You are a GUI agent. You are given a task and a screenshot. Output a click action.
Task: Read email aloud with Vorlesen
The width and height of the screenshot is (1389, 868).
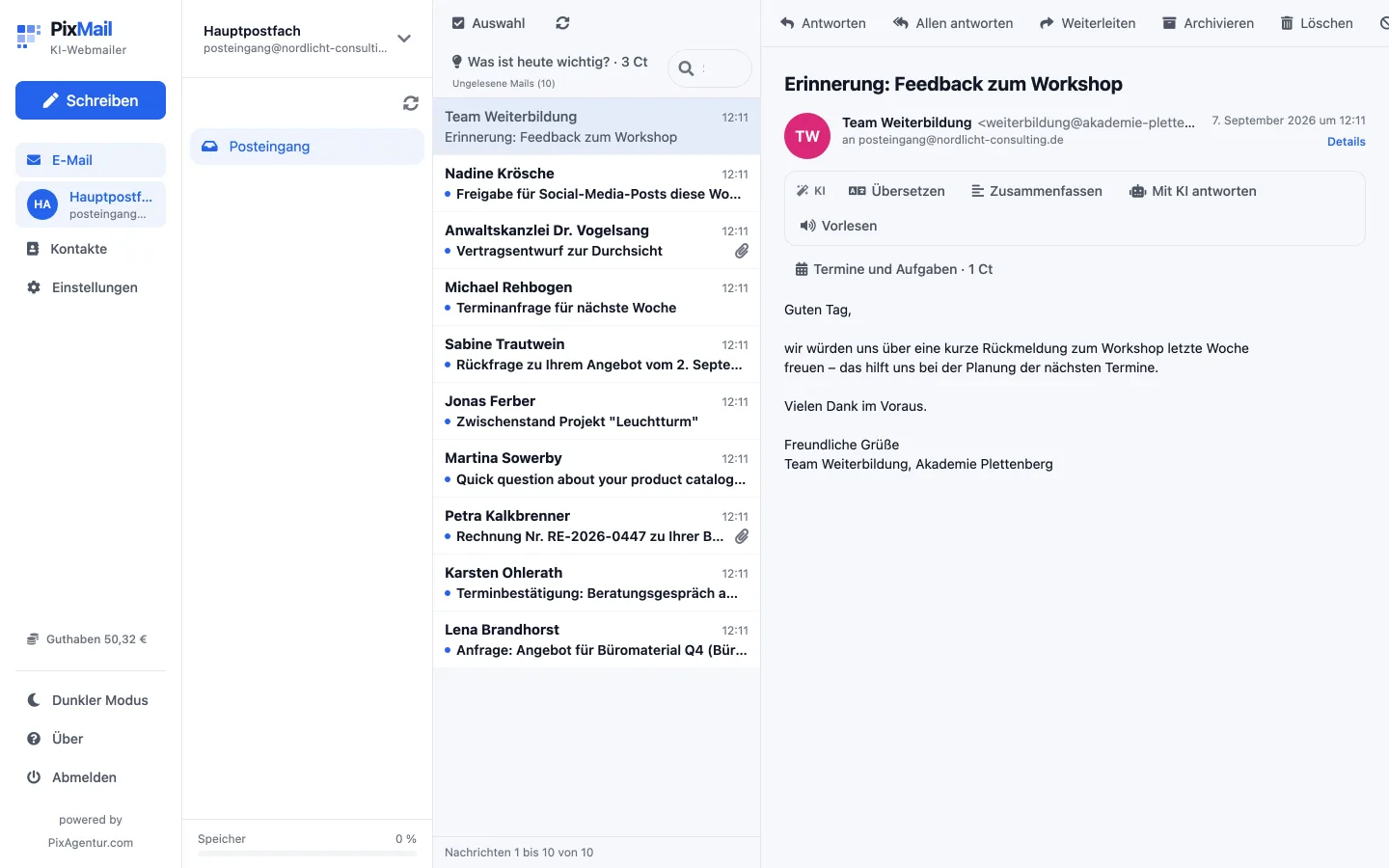(x=838, y=226)
